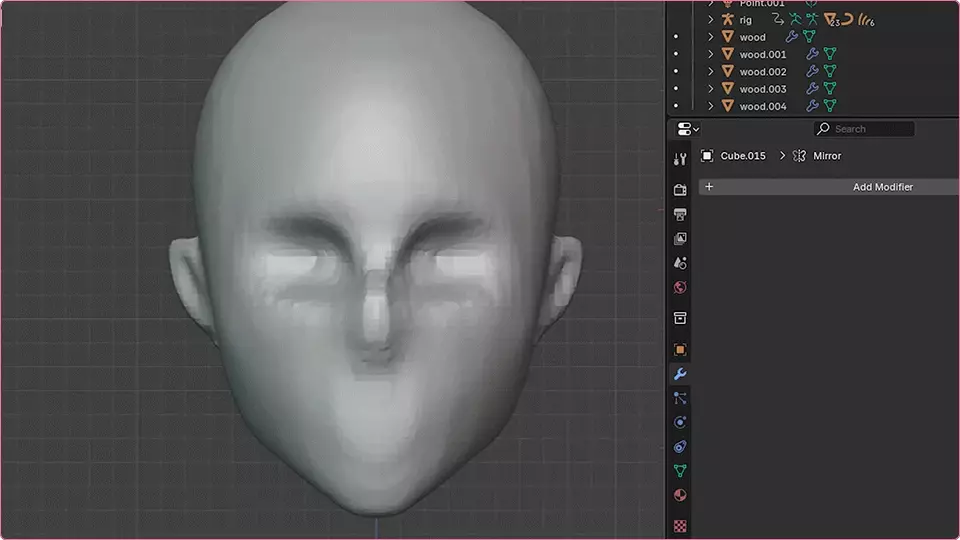Click the rig bone constraint hook icon
The width and height of the screenshot is (960, 540).
[847, 20]
